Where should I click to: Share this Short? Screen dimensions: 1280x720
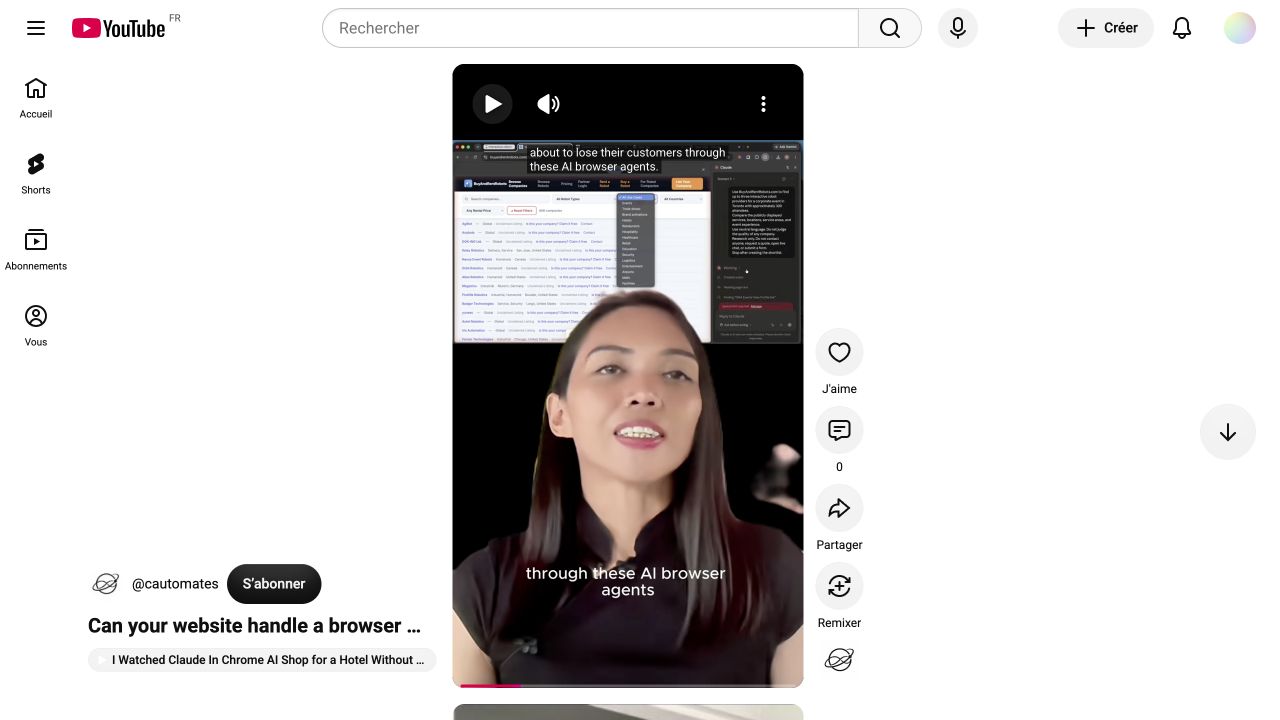coord(839,508)
